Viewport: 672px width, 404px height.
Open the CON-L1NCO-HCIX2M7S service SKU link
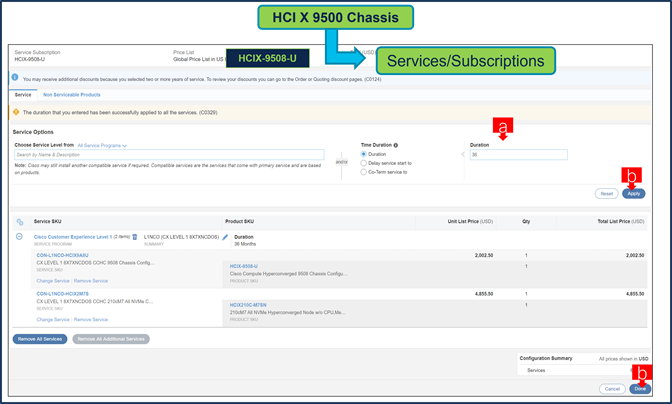[63, 294]
